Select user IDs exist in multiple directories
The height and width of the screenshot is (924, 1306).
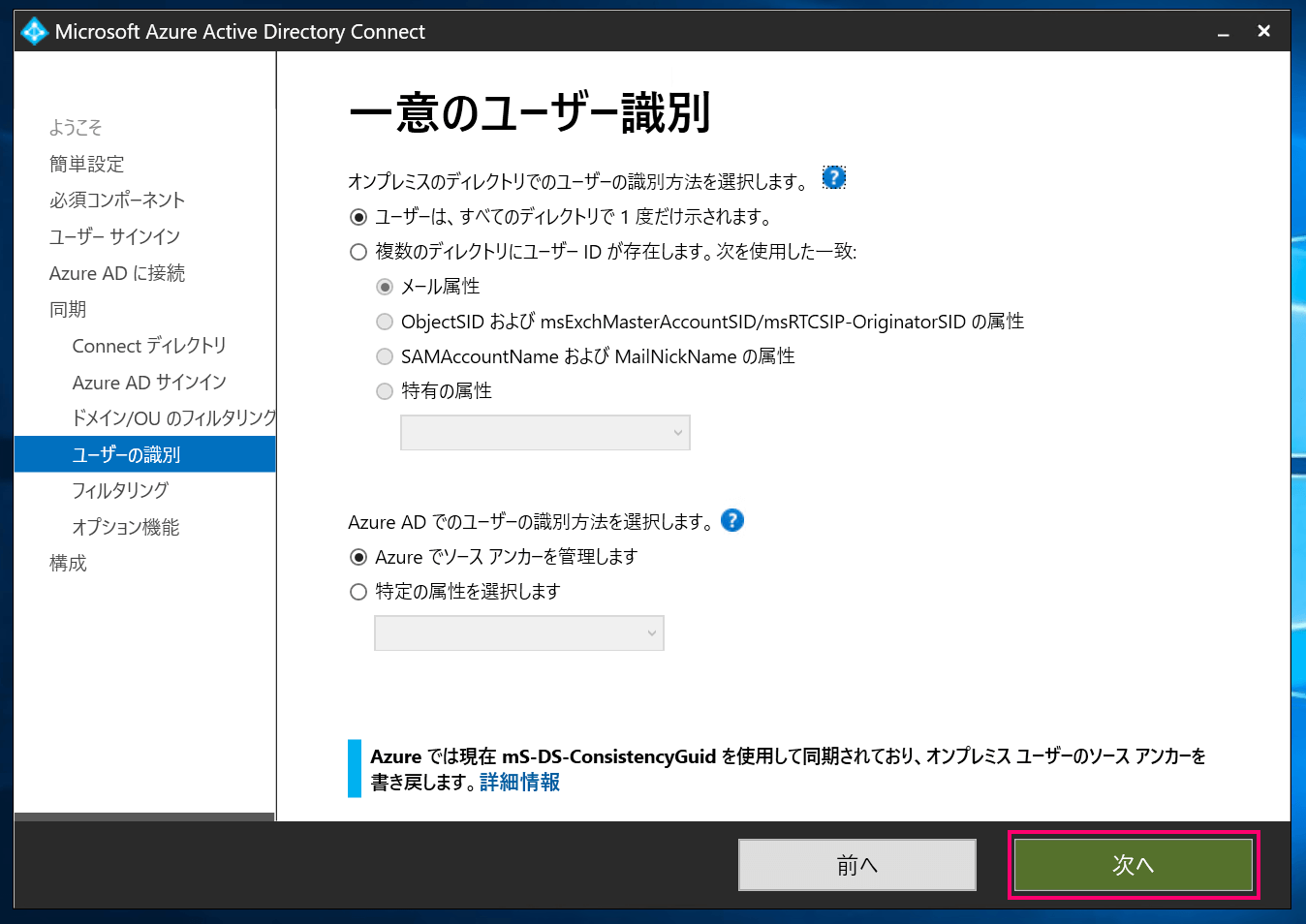(358, 252)
